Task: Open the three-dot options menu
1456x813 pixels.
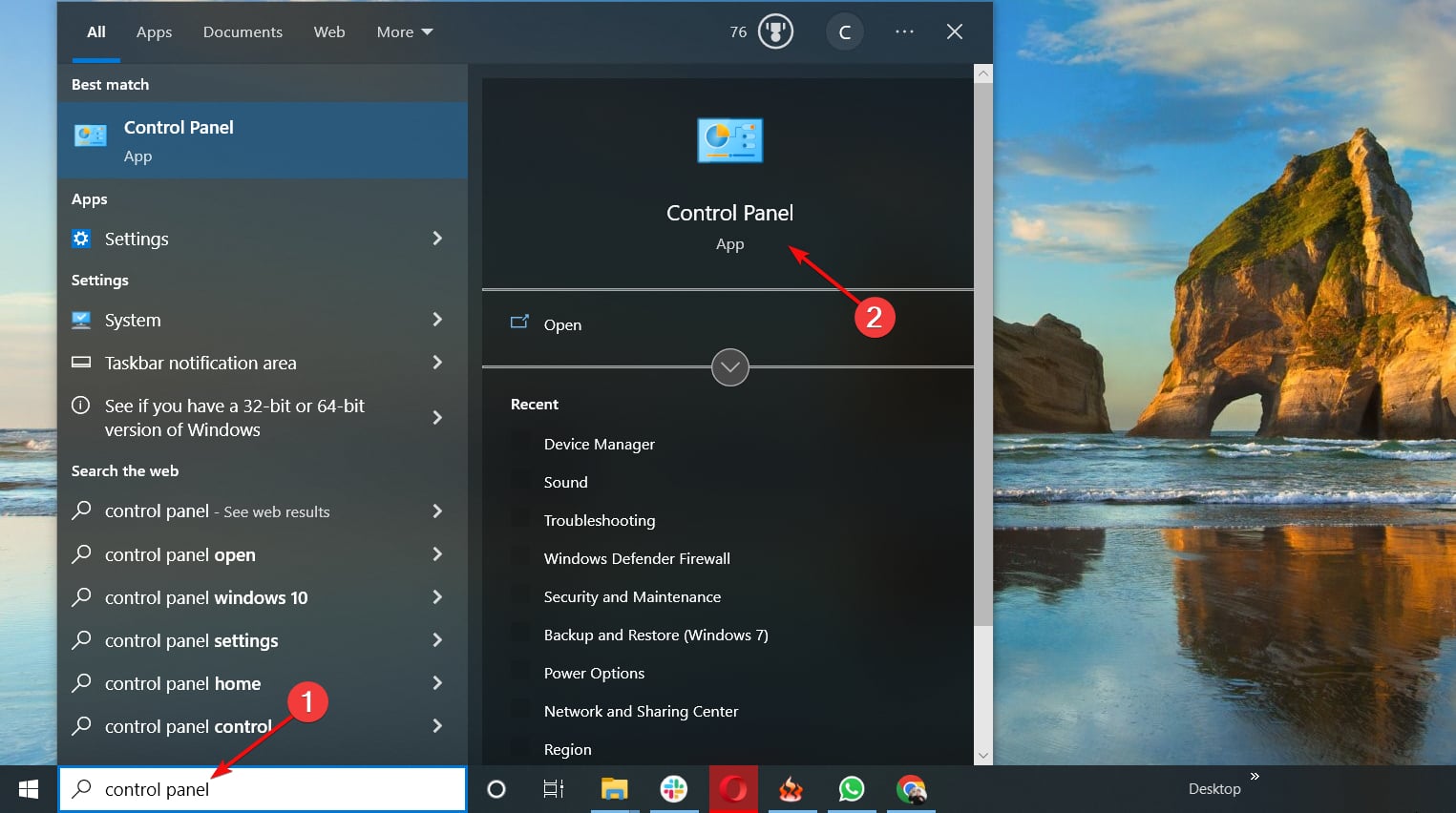Action: click(x=904, y=31)
